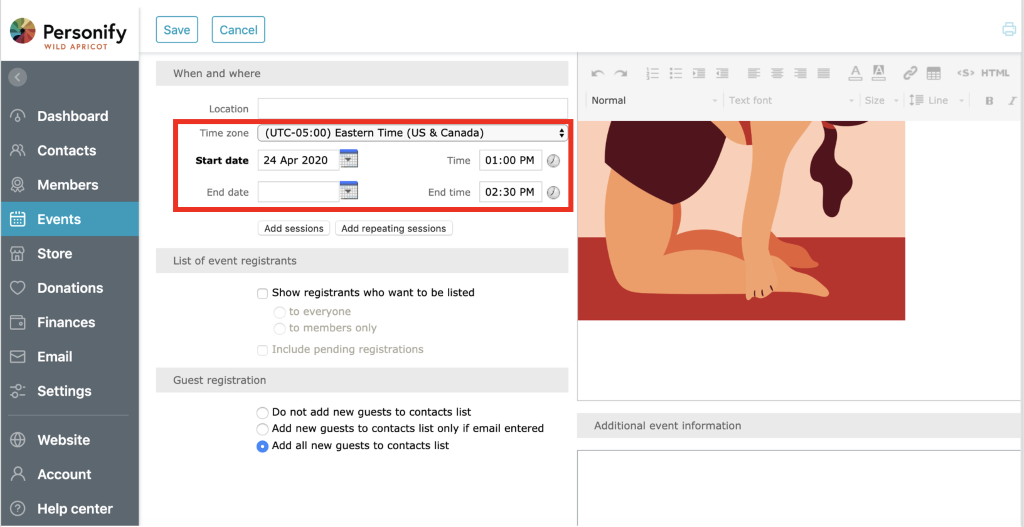Open the Line spacing dropdown
This screenshot has width=1024, height=527.
(936, 101)
